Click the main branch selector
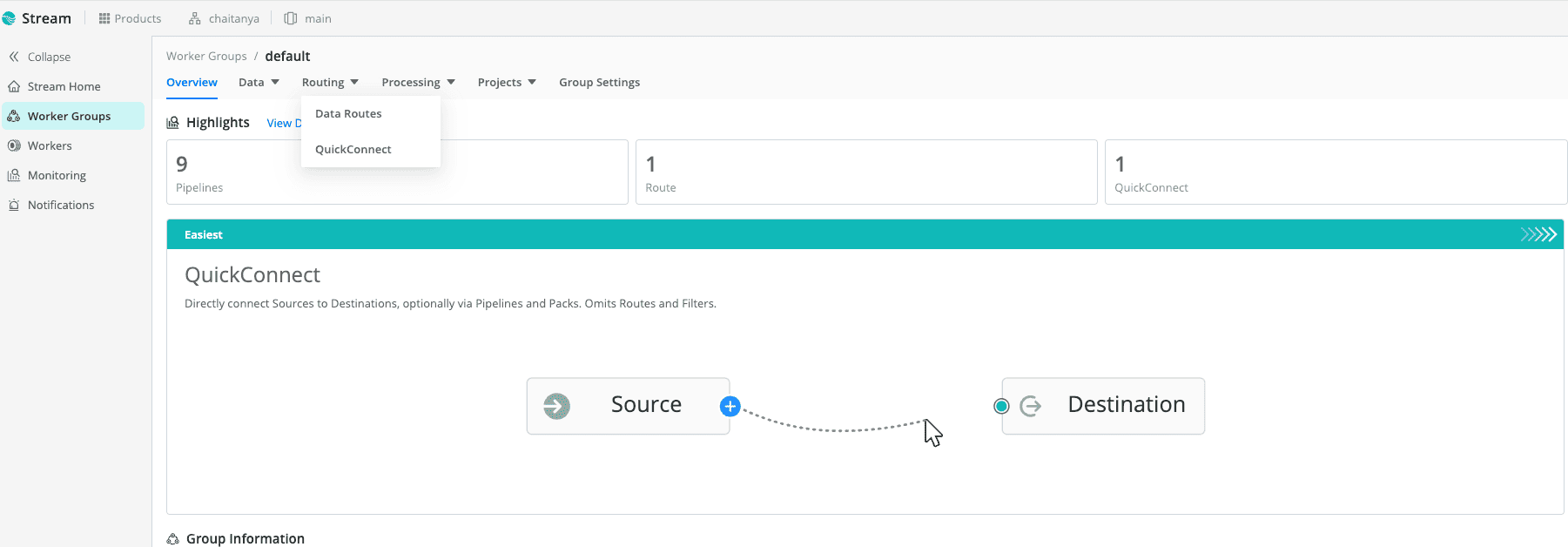This screenshot has width=1568, height=547. coord(308,18)
